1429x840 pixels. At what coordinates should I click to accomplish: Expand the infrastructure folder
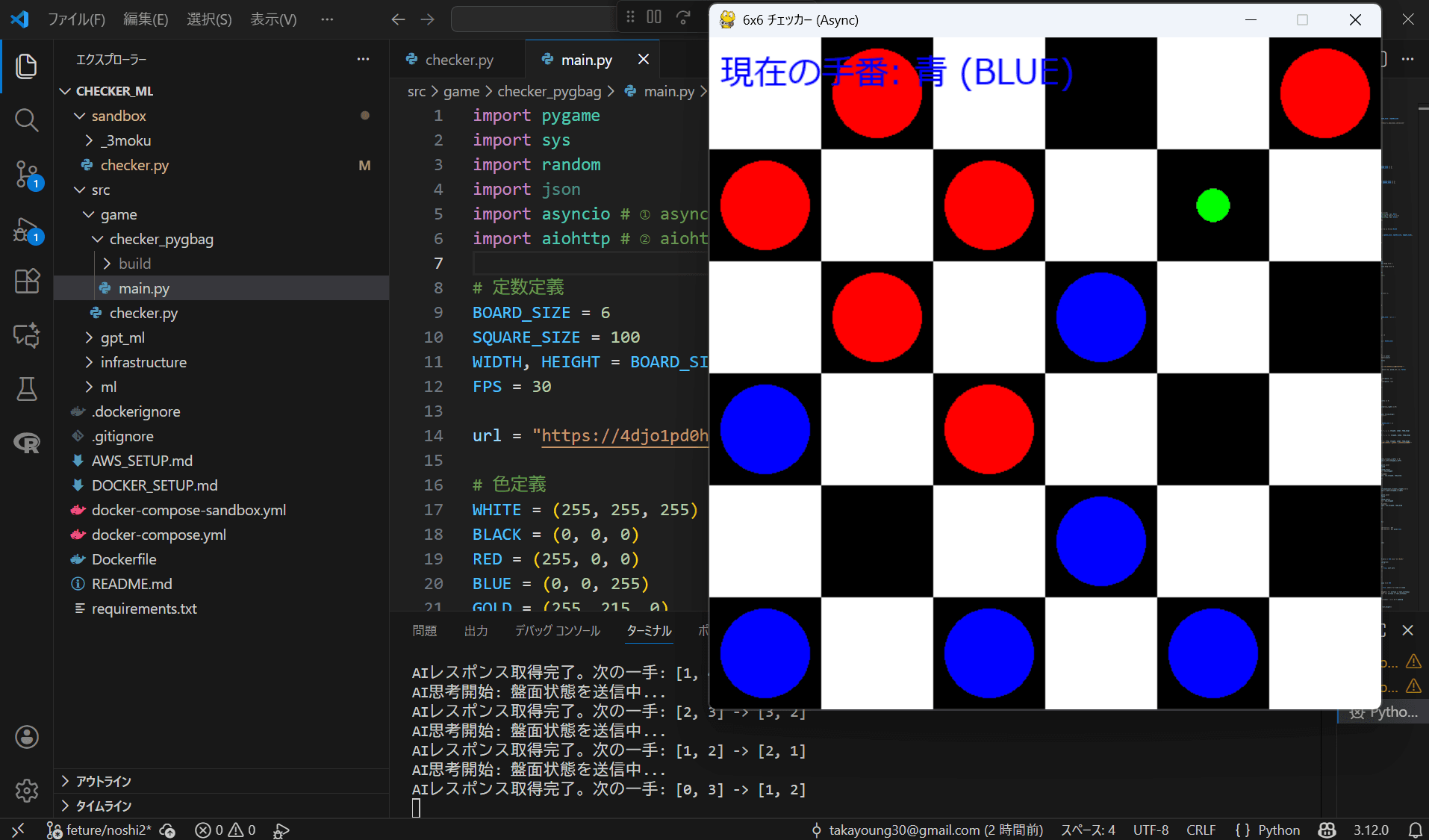[143, 362]
